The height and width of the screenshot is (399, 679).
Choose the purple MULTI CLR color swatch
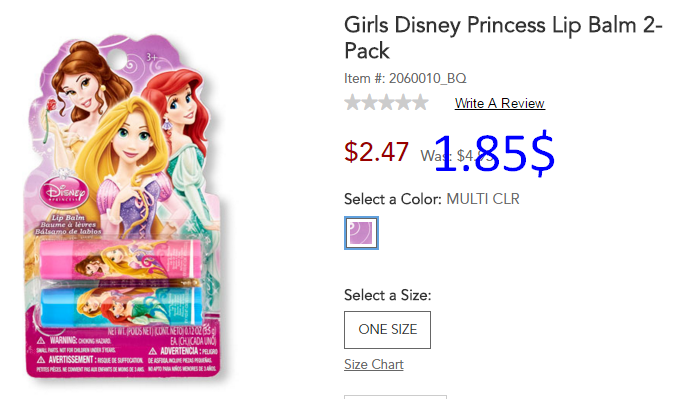click(361, 233)
